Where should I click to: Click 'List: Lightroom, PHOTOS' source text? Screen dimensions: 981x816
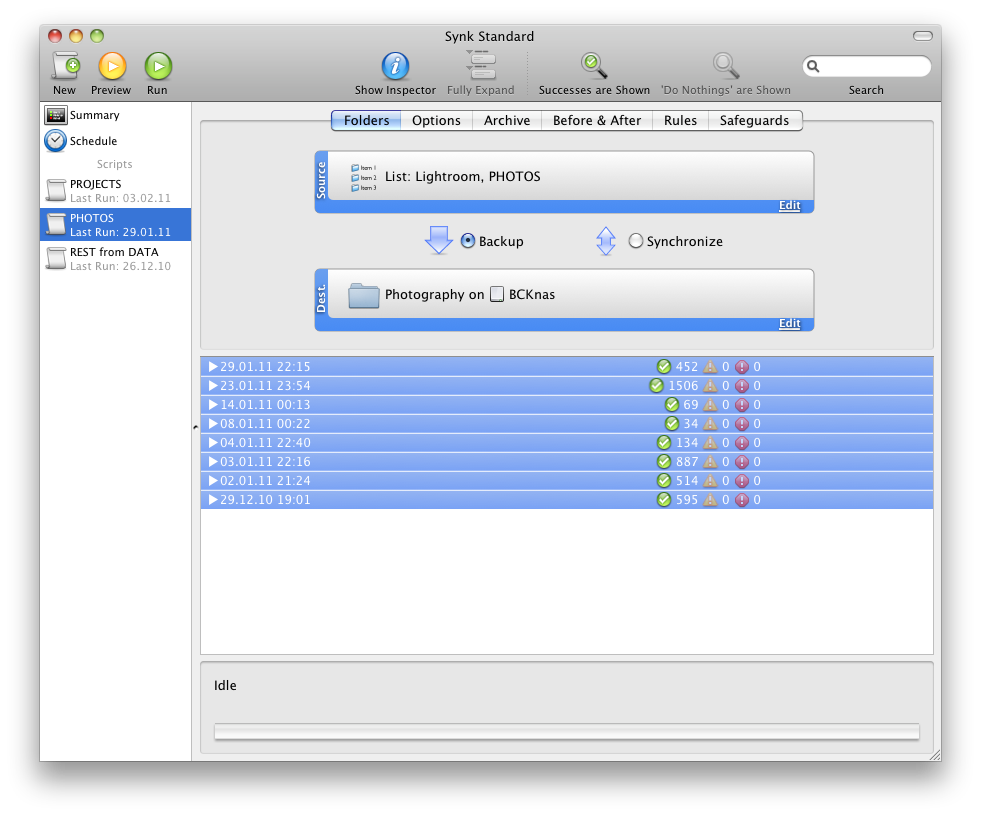[462, 176]
